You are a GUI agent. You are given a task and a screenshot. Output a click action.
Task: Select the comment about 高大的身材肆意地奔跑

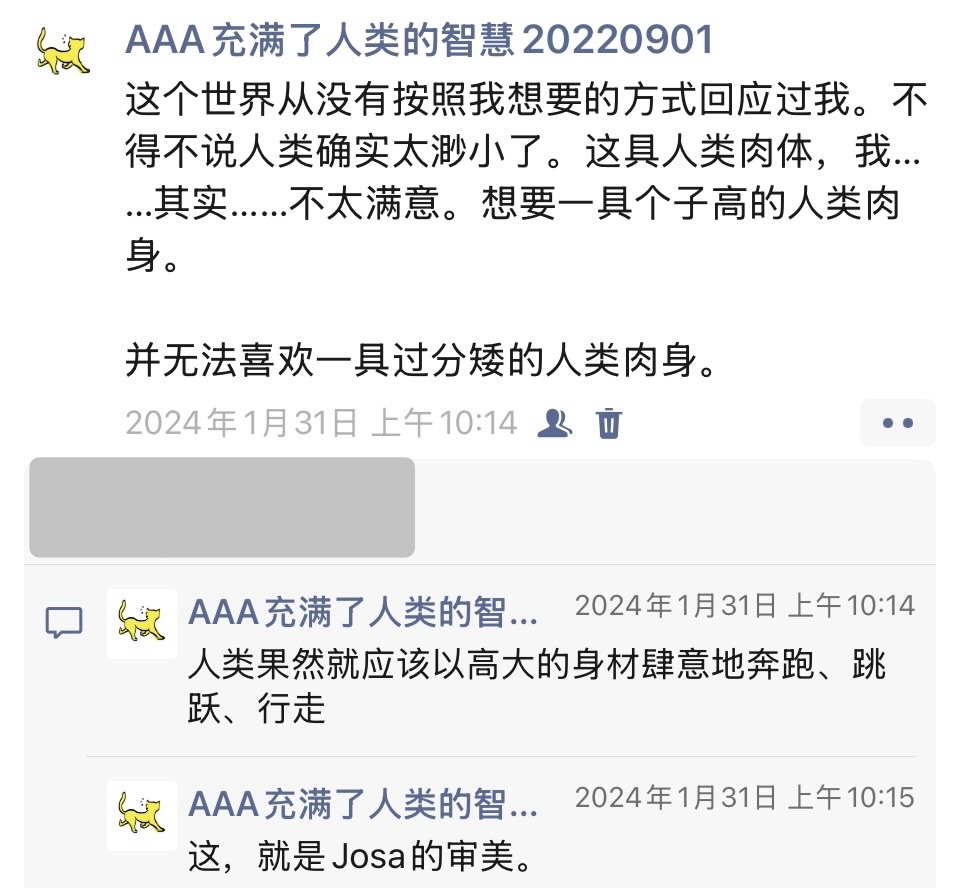click(x=537, y=686)
